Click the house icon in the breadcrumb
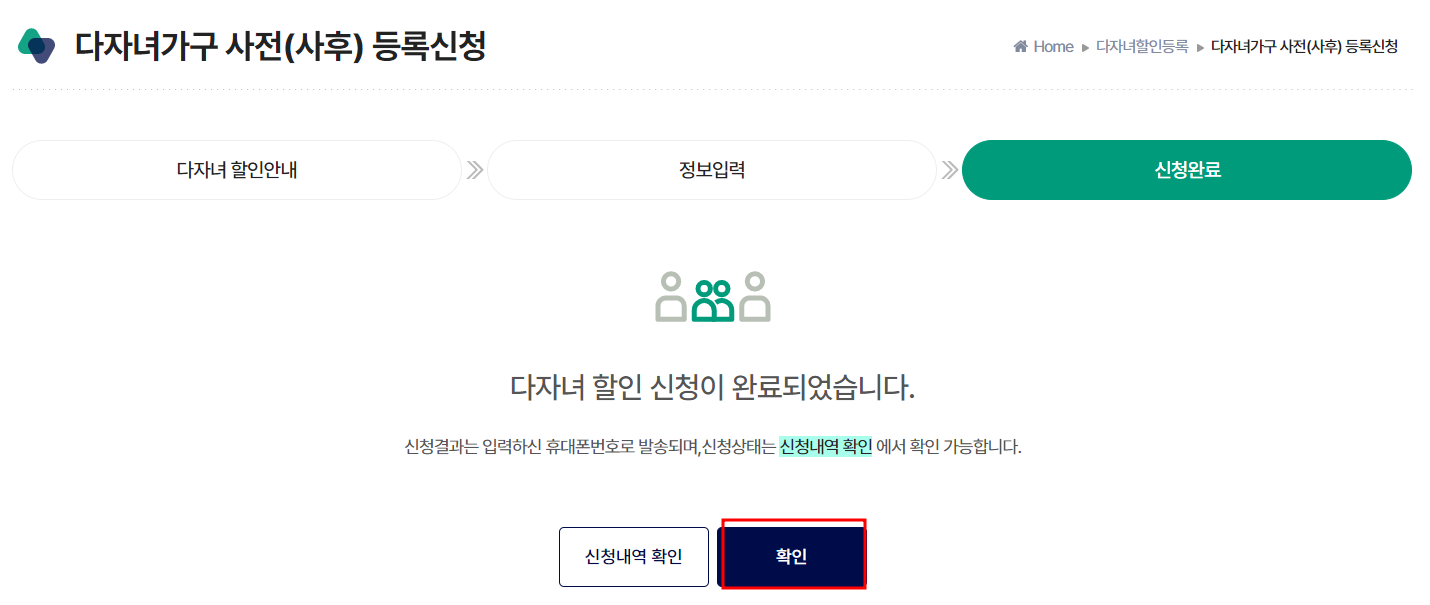This screenshot has width=1430, height=605. pos(1019,46)
